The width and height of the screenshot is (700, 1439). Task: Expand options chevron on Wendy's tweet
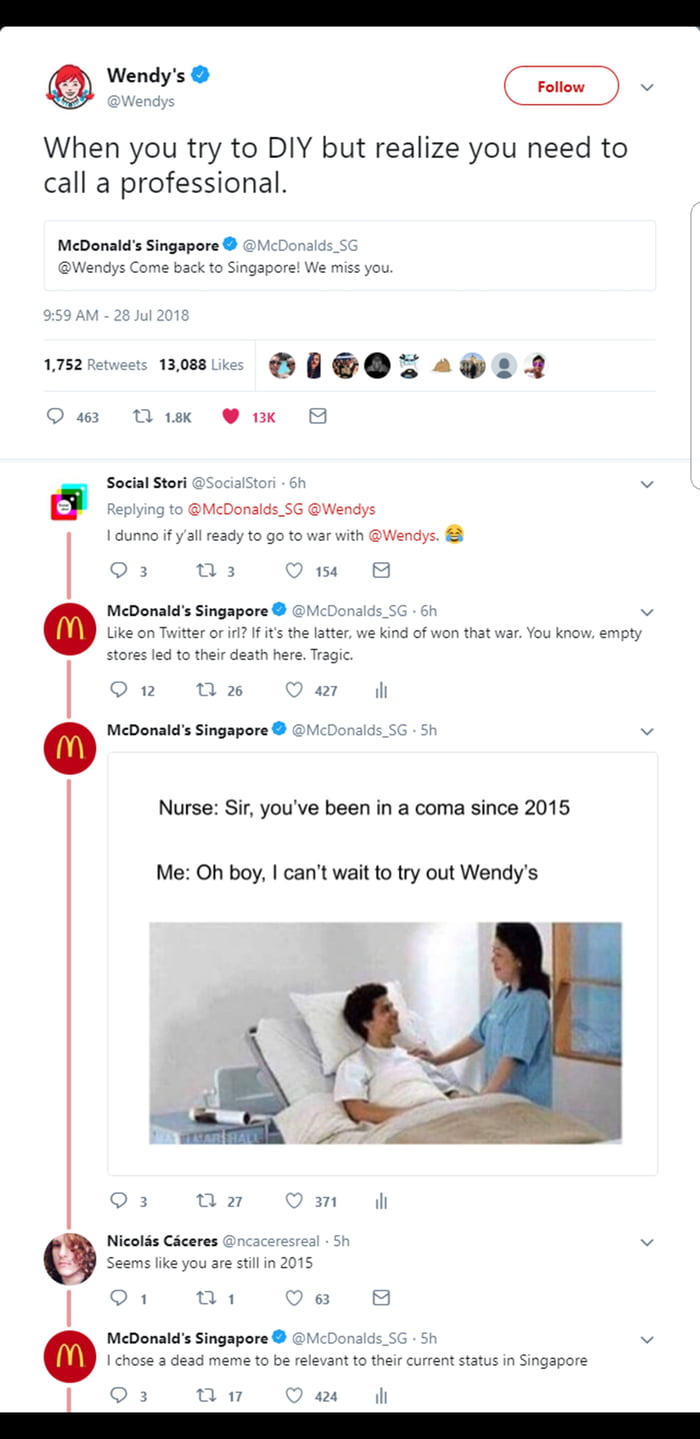647,86
